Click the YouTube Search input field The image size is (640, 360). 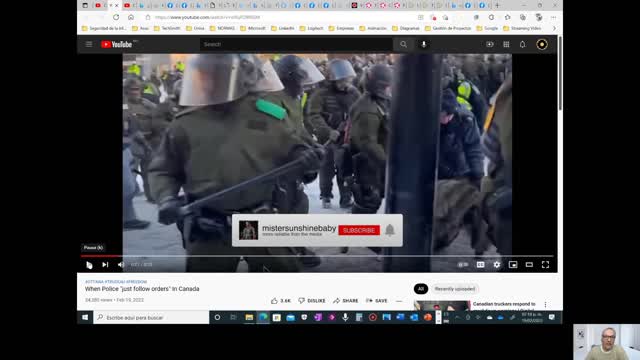click(x=296, y=44)
